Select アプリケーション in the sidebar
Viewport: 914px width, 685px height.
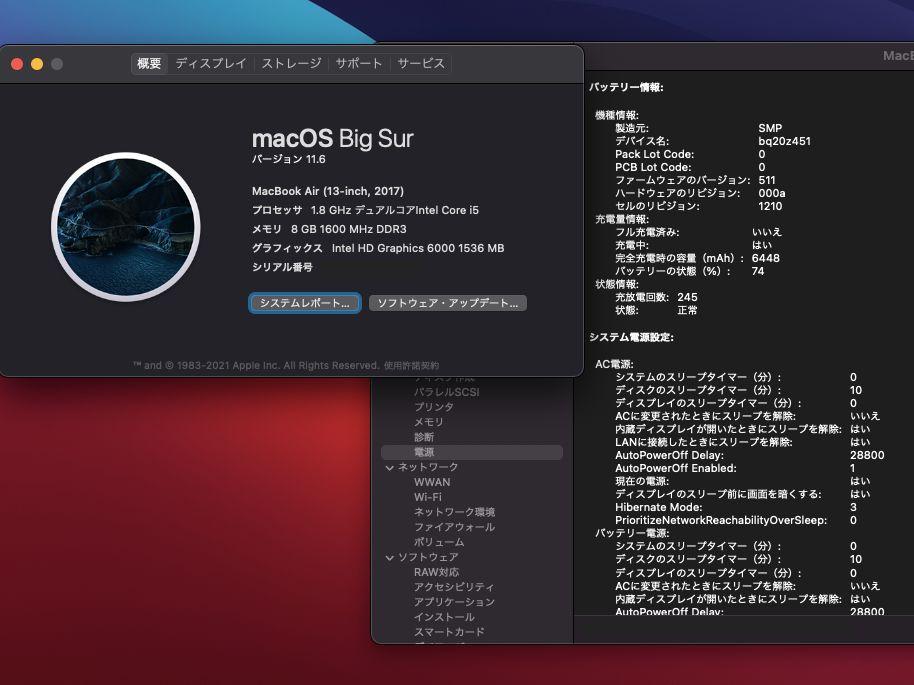click(x=454, y=602)
